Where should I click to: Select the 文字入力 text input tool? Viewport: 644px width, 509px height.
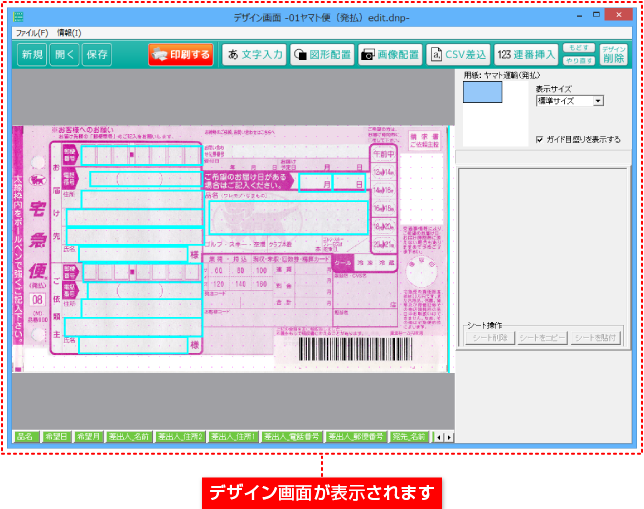coord(255,55)
